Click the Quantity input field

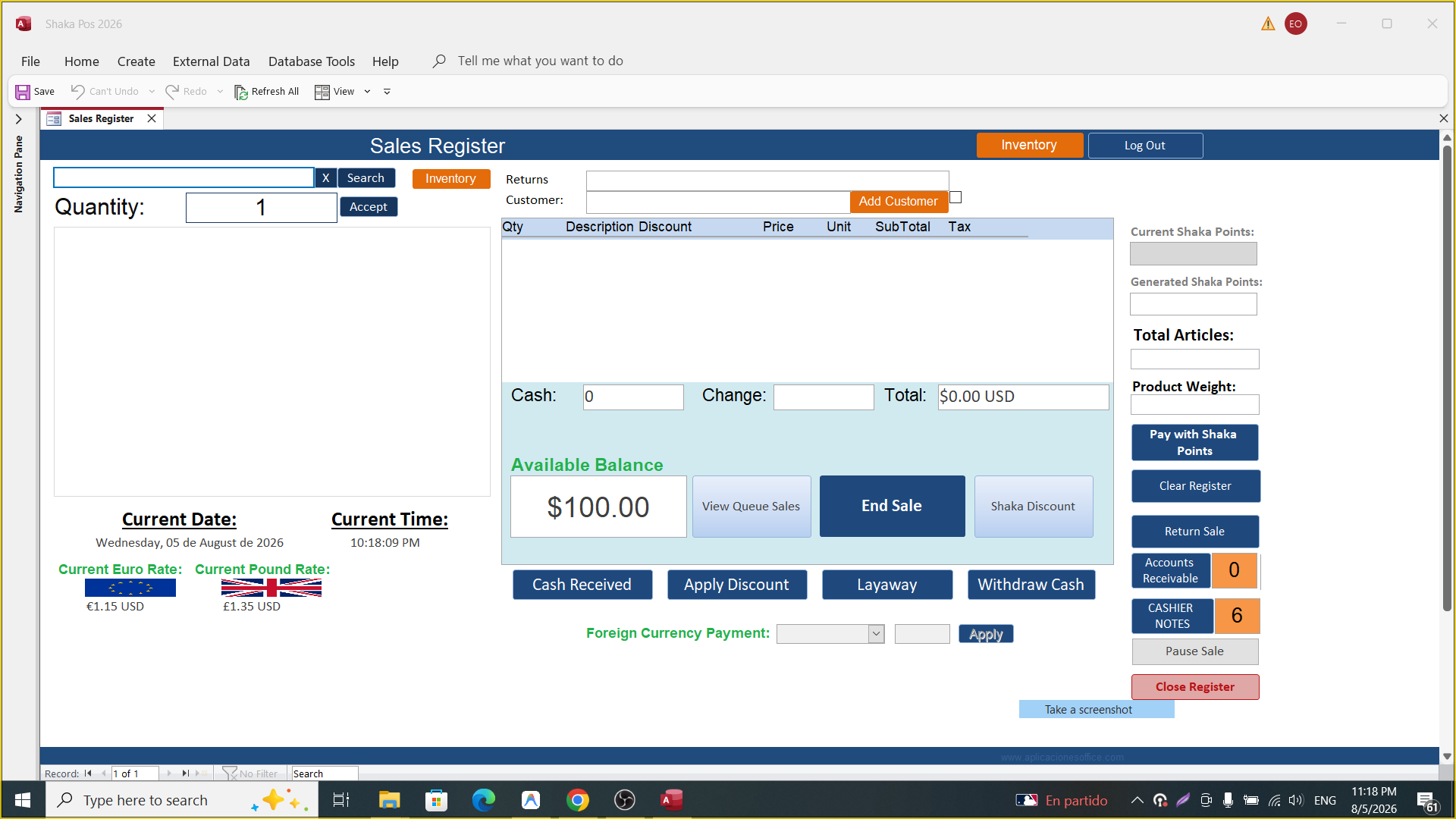click(261, 208)
